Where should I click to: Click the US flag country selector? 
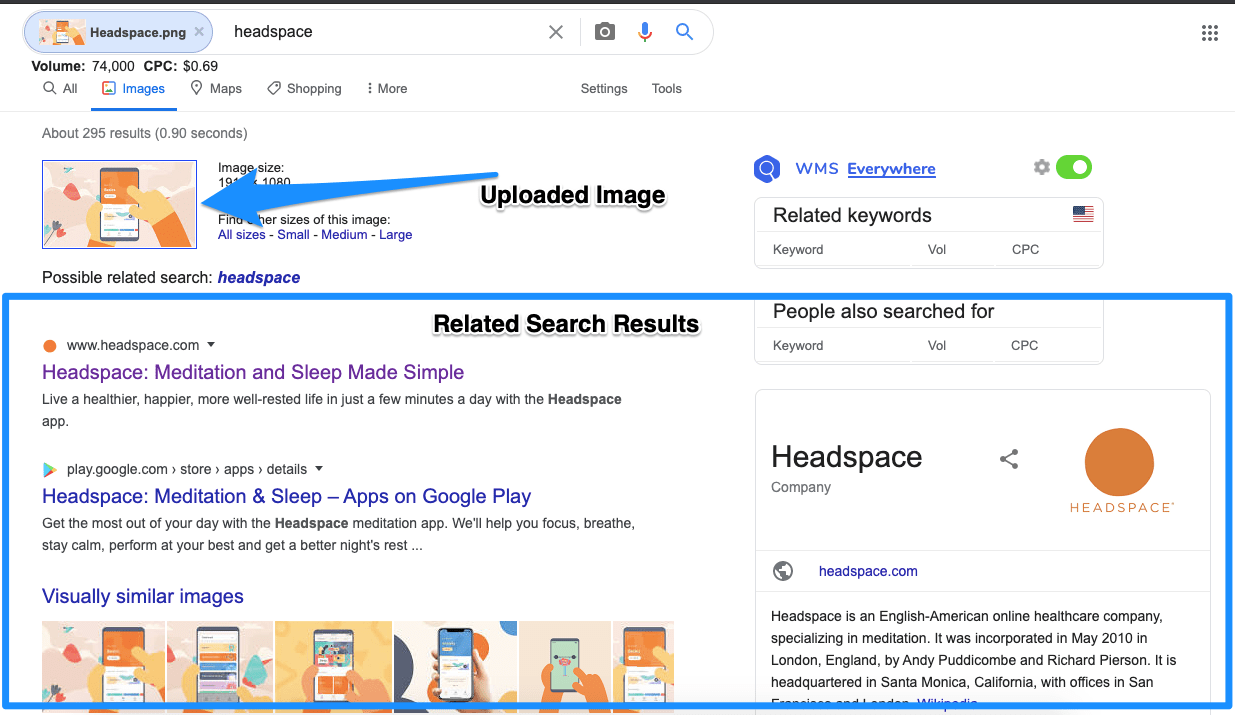(x=1082, y=214)
